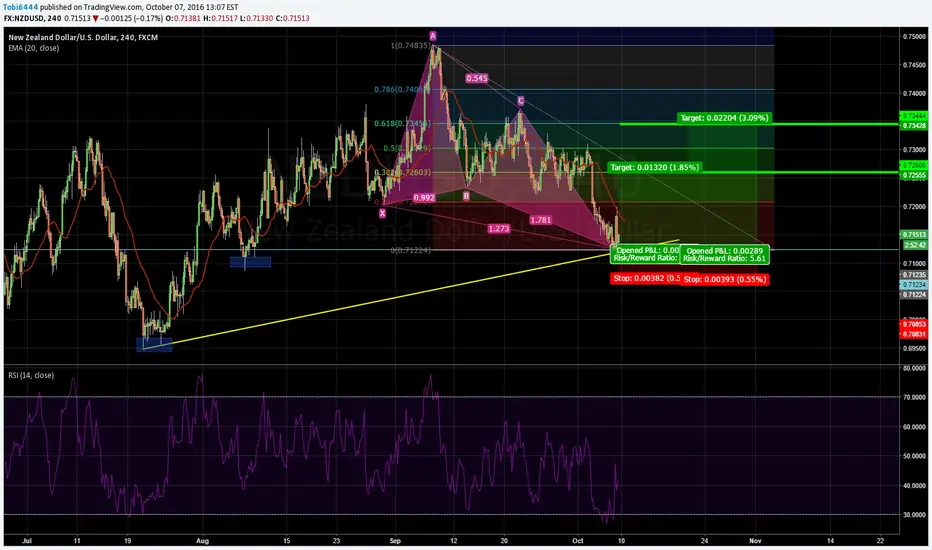Click the Oct label on the time axis
The width and height of the screenshot is (932, 550).
pos(577,540)
